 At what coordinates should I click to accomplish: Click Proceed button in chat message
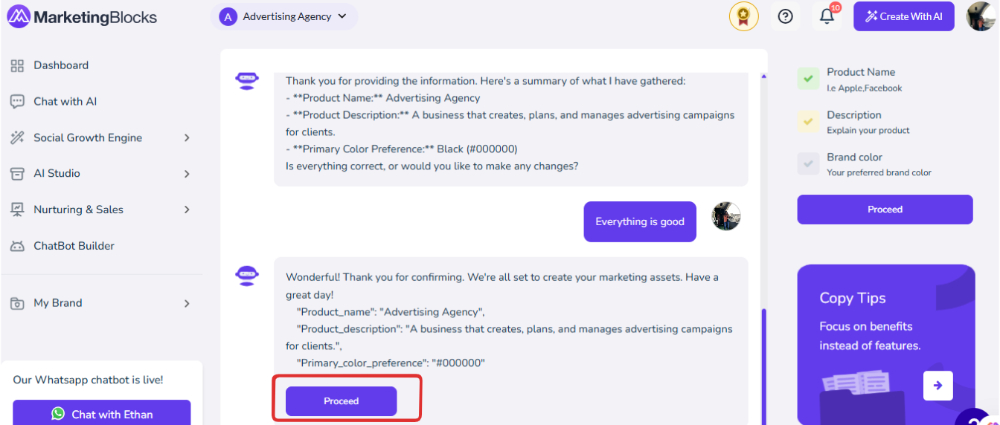[341, 401]
